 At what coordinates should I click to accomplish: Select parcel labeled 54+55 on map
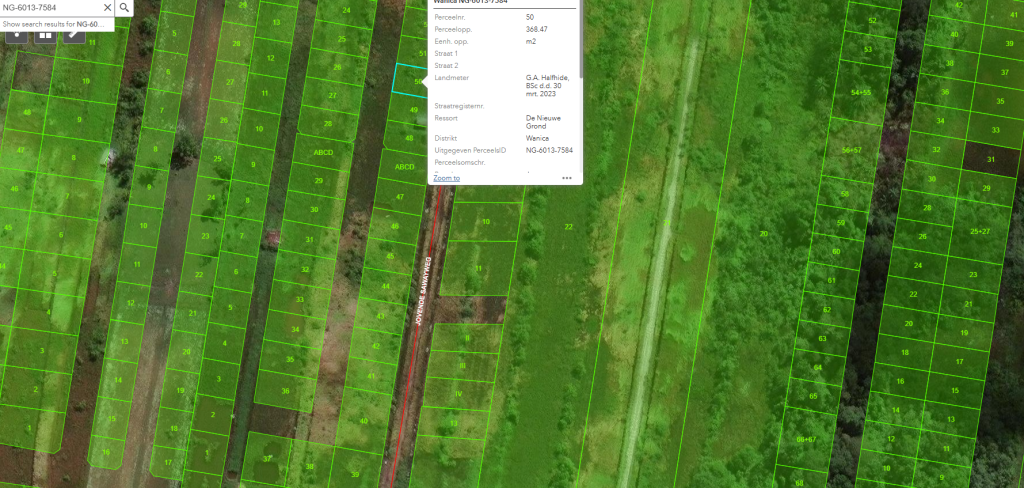(x=860, y=92)
